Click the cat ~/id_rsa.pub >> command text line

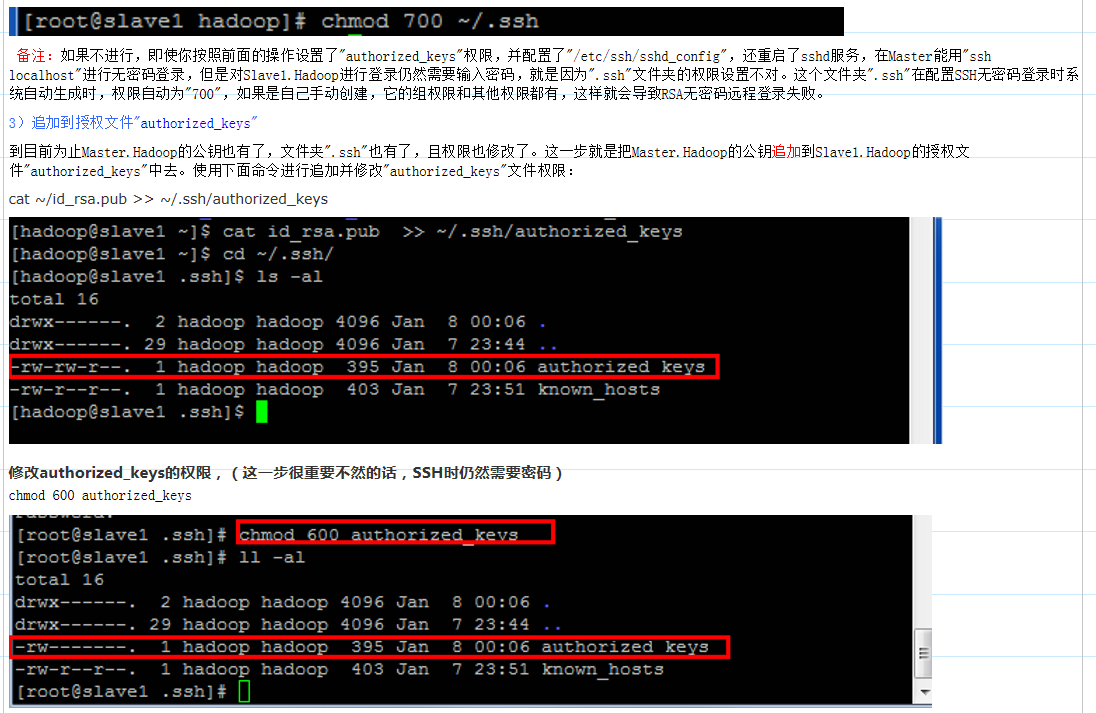pos(168,199)
